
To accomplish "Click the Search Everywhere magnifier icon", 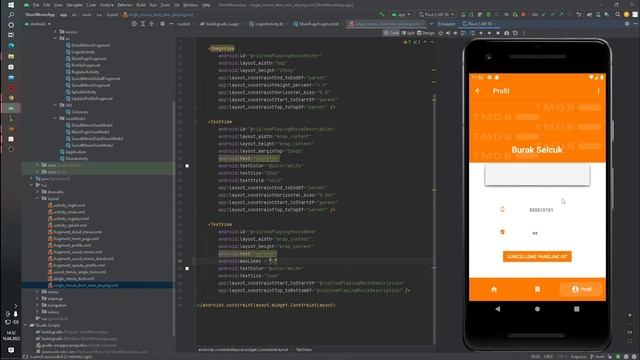I will pyautogui.click(x=618, y=14).
